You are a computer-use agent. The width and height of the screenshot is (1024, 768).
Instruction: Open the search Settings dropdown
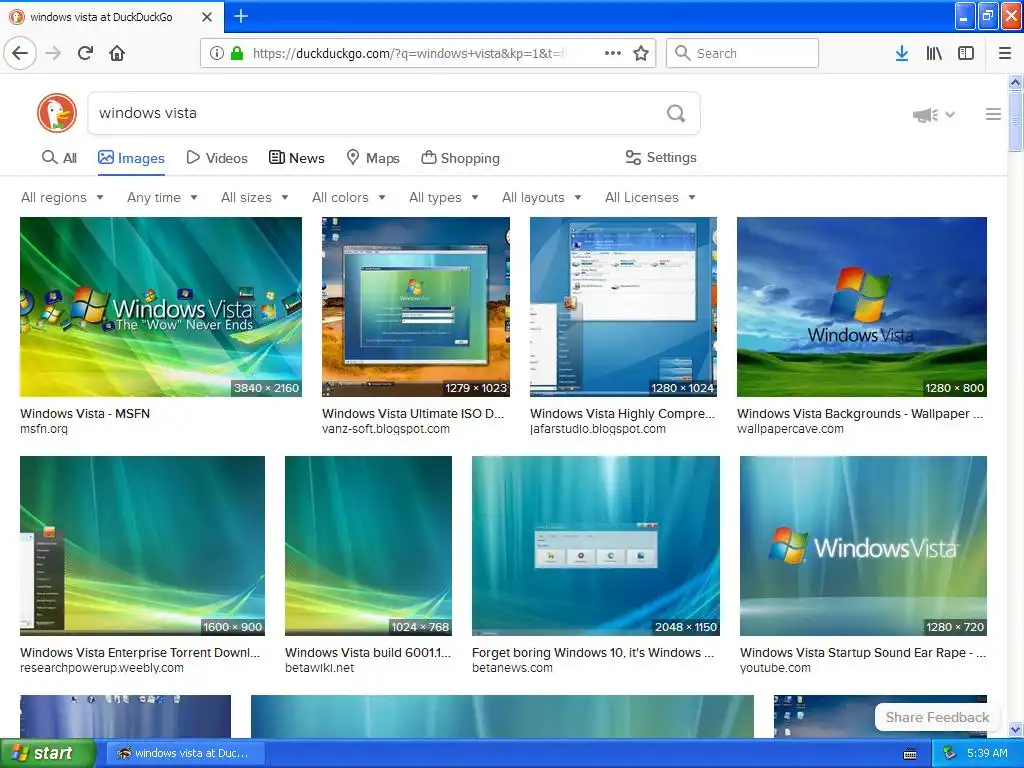point(661,157)
